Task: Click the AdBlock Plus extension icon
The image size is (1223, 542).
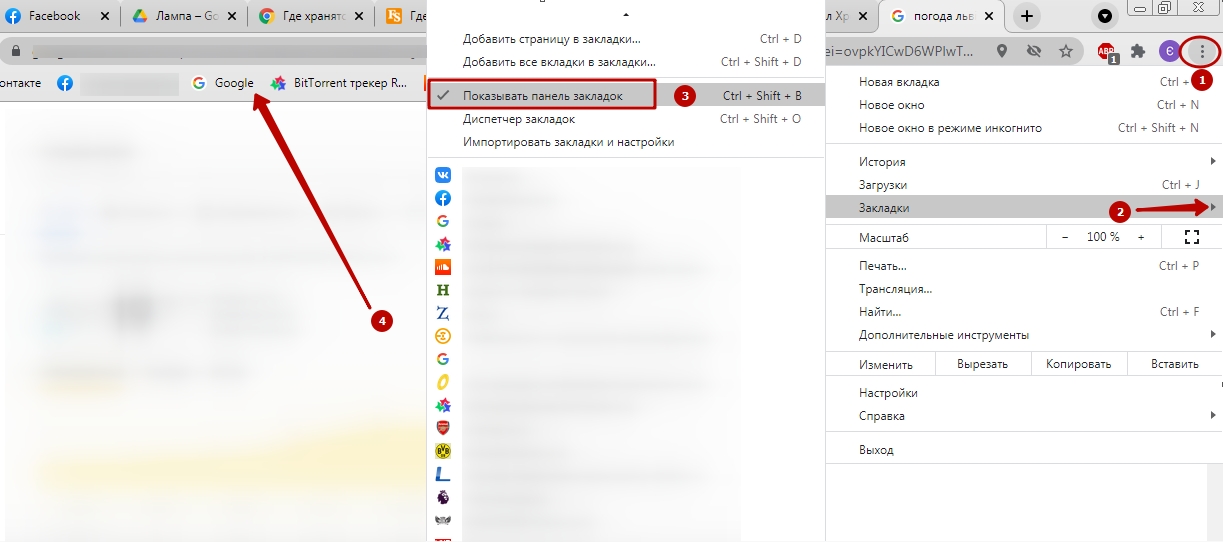Action: tap(1106, 51)
